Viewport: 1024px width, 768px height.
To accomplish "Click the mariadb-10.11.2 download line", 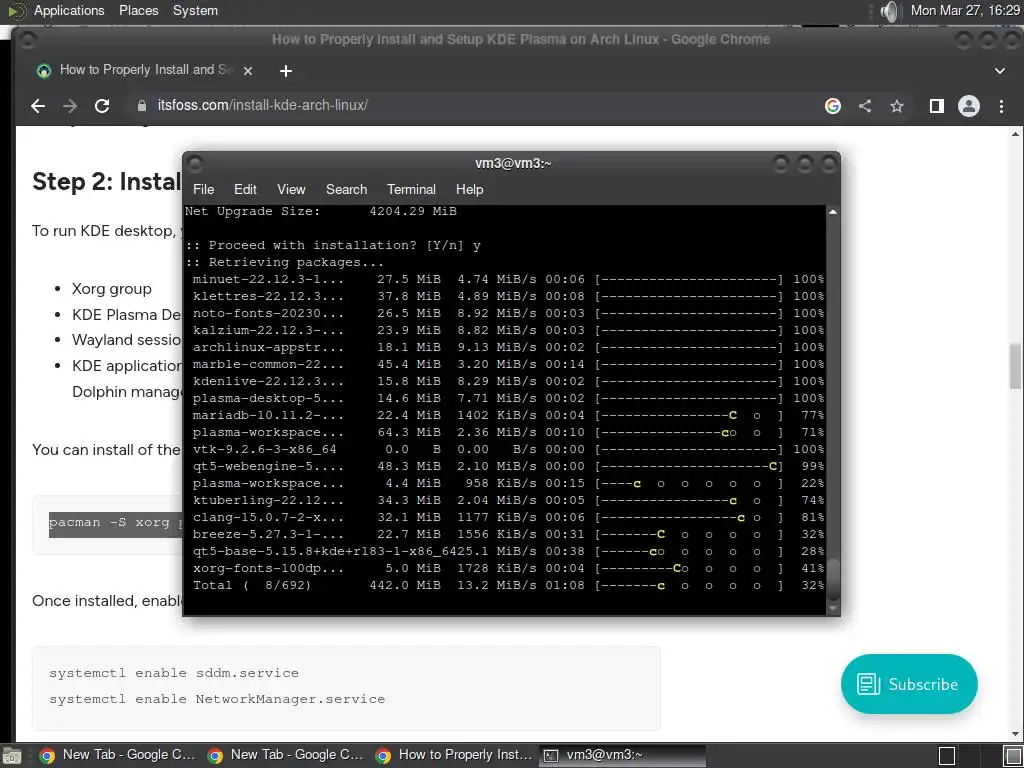I will click(508, 415).
